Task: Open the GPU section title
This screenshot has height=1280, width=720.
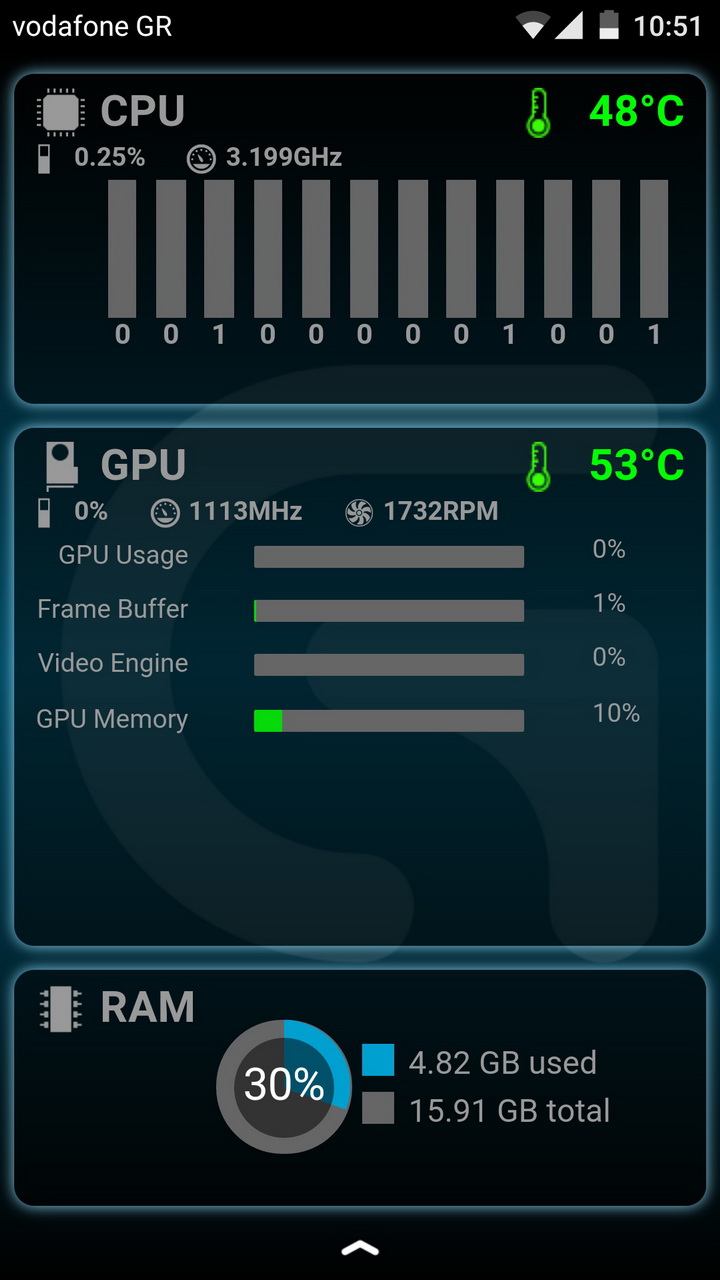Action: pos(144,466)
